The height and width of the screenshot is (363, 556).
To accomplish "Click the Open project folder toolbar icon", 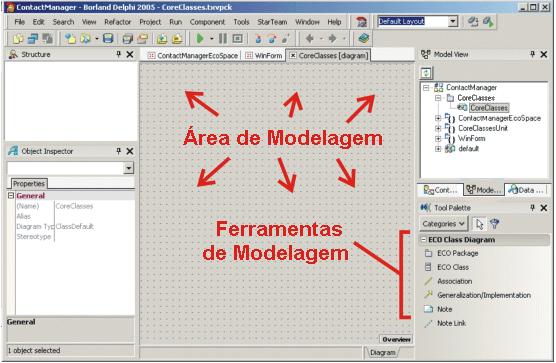I will tap(142, 38).
